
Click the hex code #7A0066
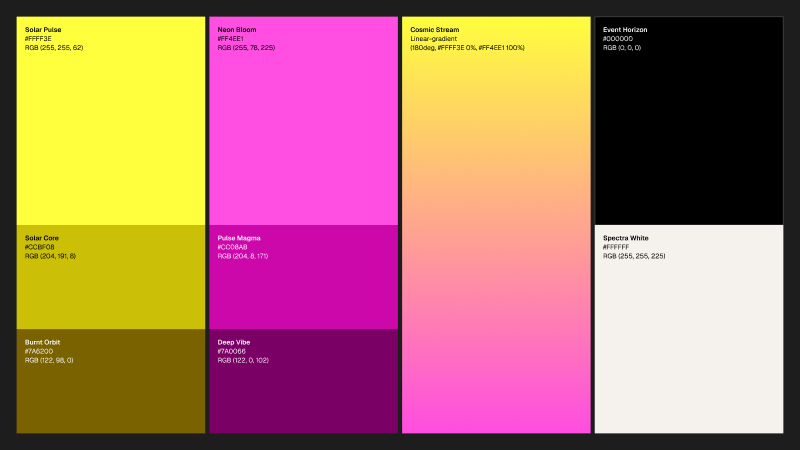(x=232, y=352)
